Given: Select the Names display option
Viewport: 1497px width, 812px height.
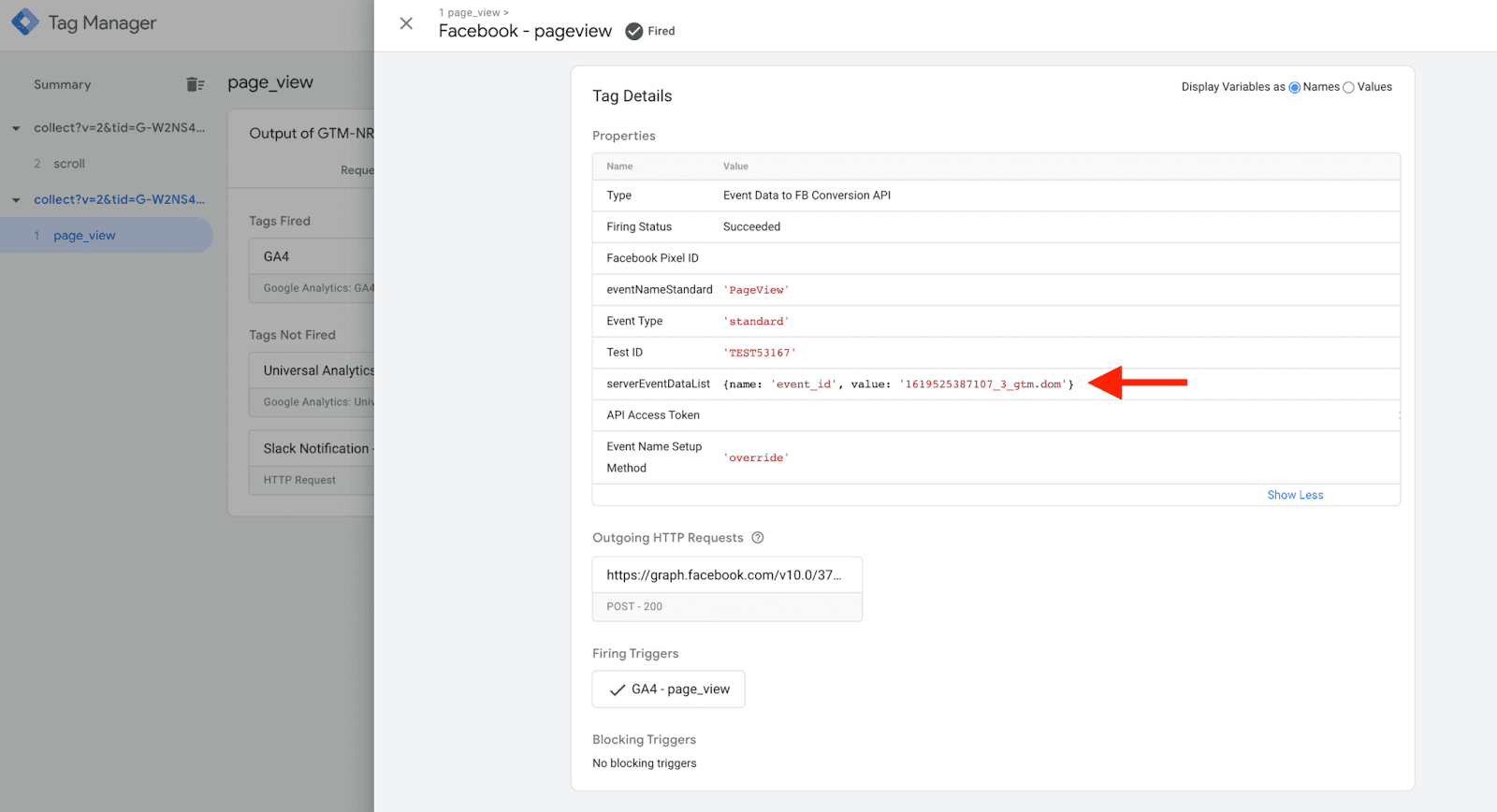Looking at the screenshot, I should (x=1295, y=87).
